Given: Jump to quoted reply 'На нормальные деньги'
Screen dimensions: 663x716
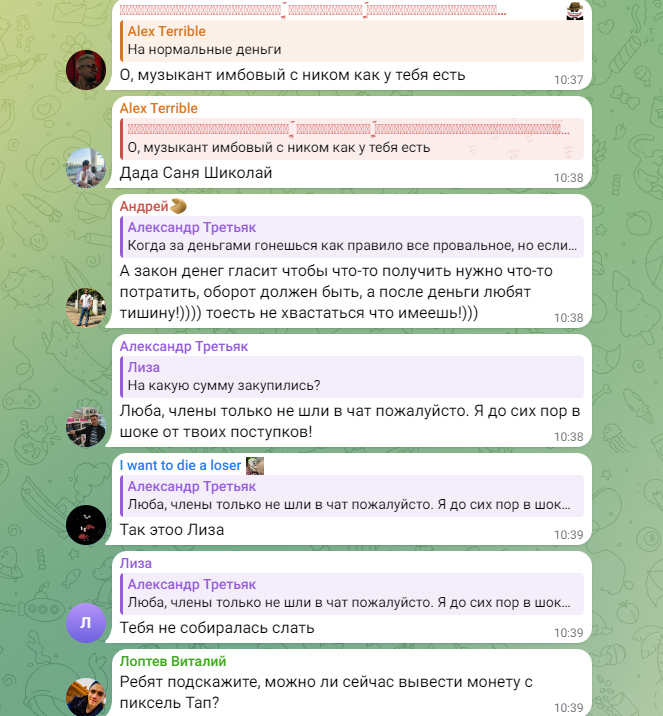Looking at the screenshot, I should (352, 41).
